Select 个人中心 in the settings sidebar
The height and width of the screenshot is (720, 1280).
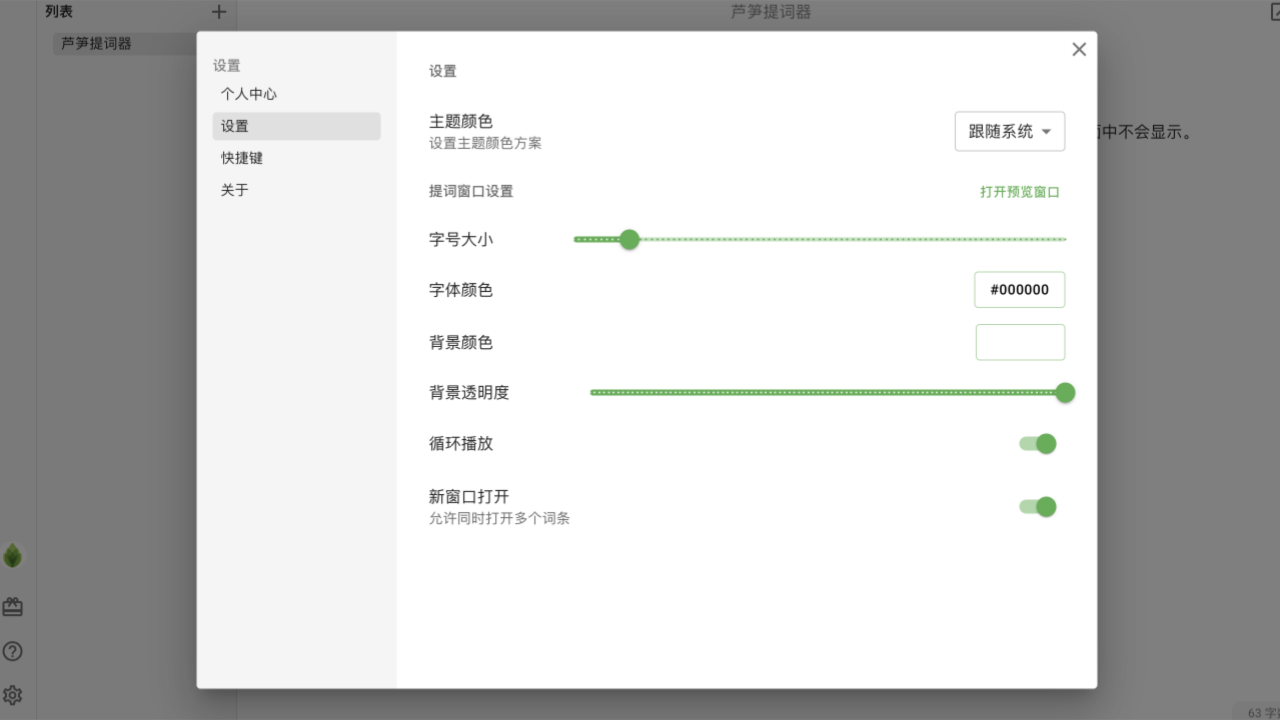248,93
